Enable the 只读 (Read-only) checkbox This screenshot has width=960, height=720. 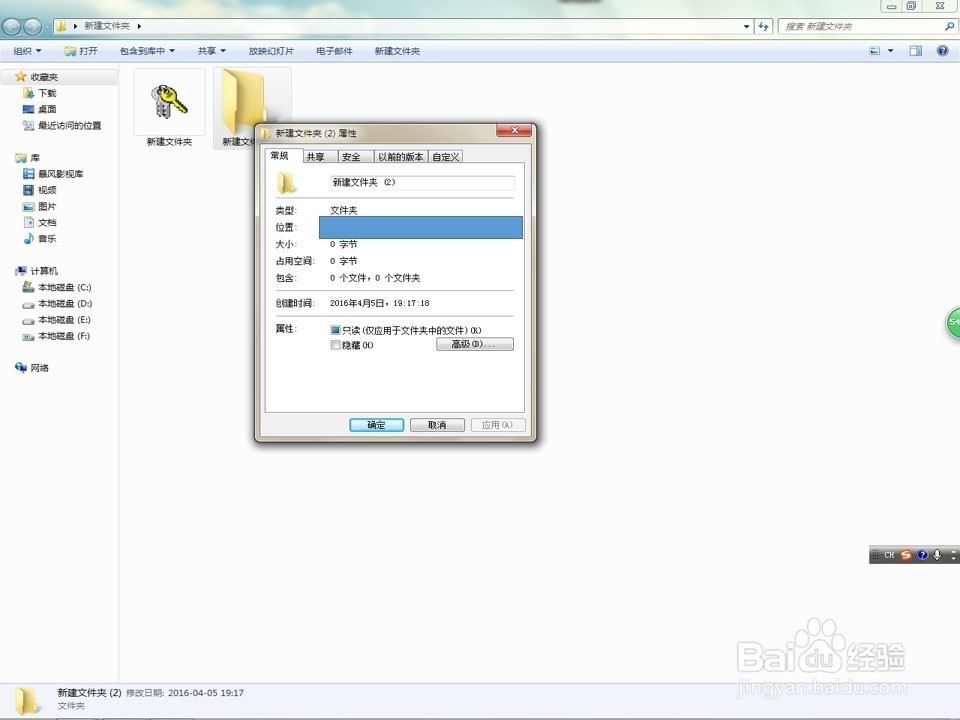tap(336, 329)
